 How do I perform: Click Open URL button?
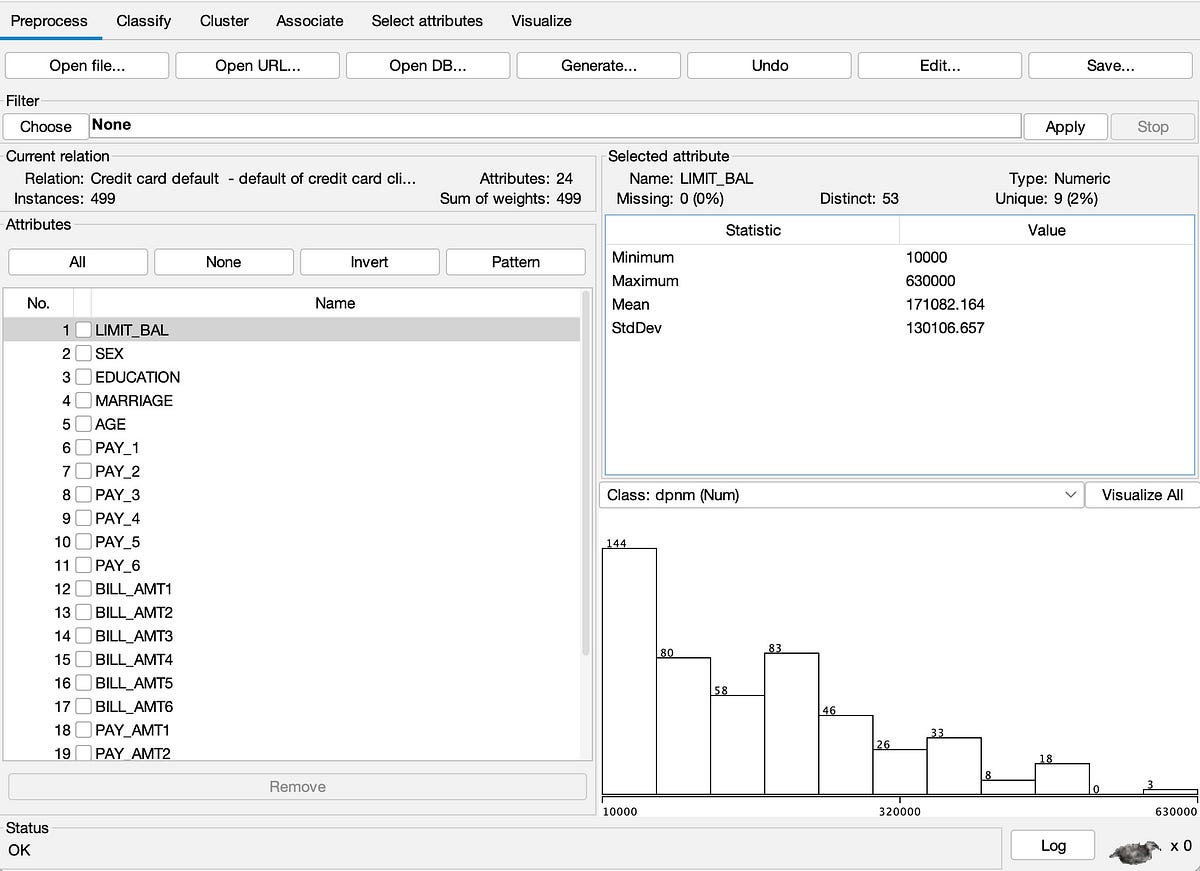(x=257, y=65)
